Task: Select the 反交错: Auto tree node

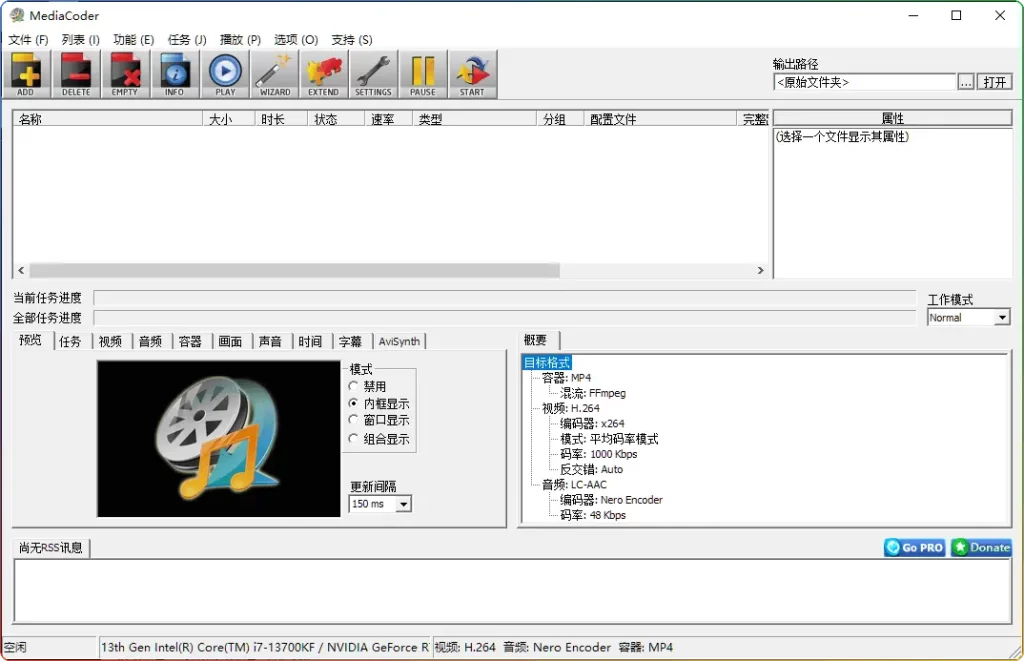Action: click(x=592, y=469)
